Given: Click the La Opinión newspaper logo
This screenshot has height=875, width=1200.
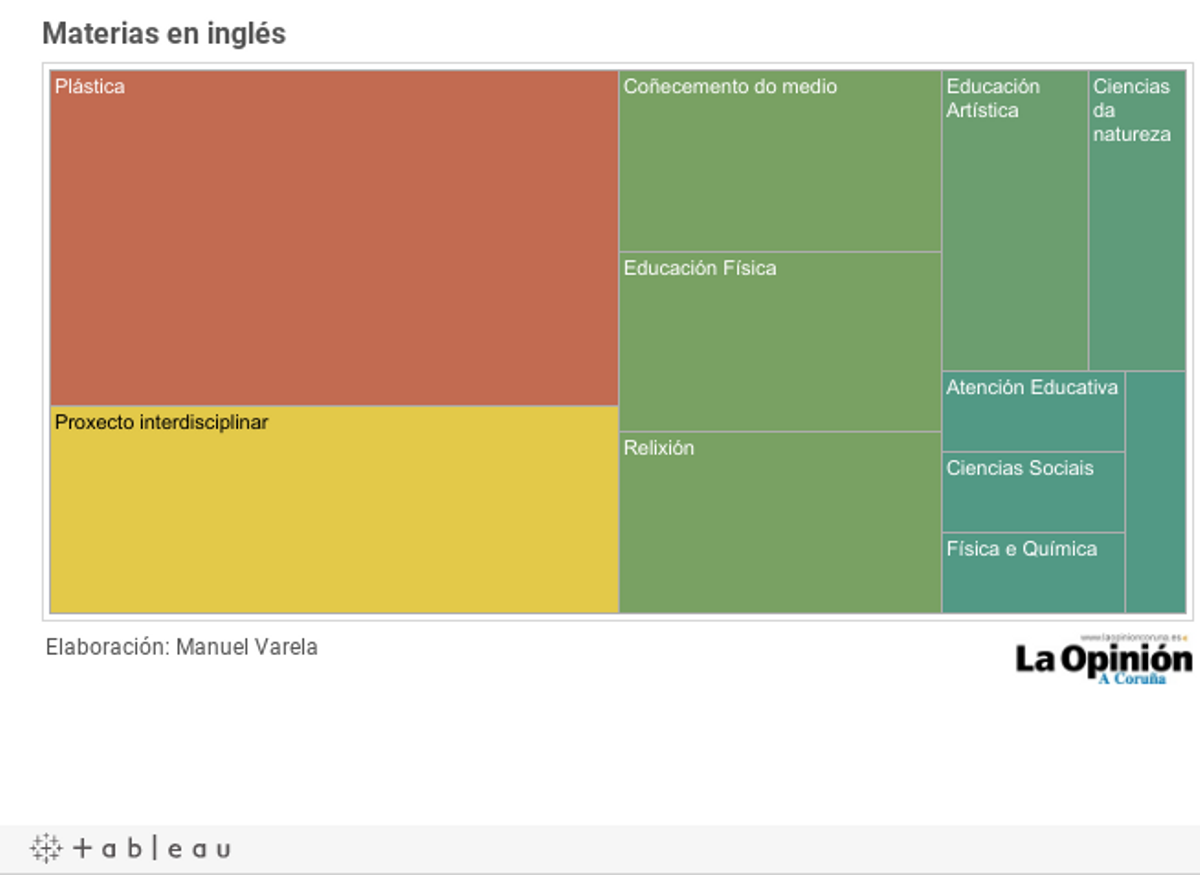Looking at the screenshot, I should [x=1103, y=659].
